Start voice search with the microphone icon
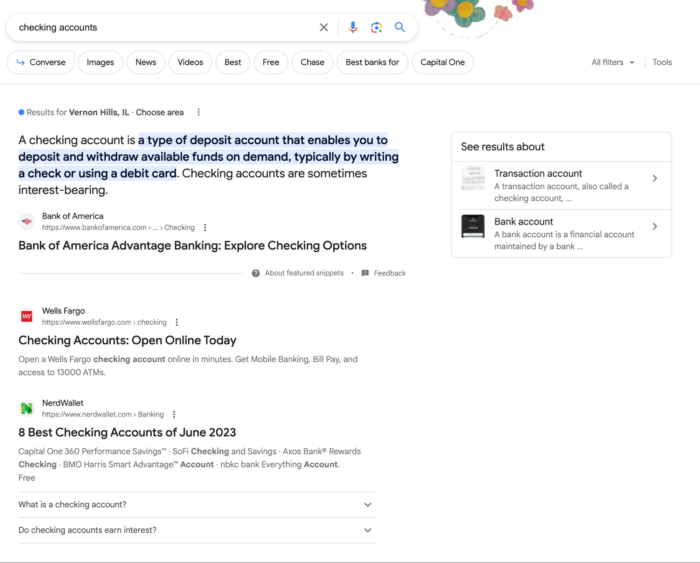 [353, 28]
